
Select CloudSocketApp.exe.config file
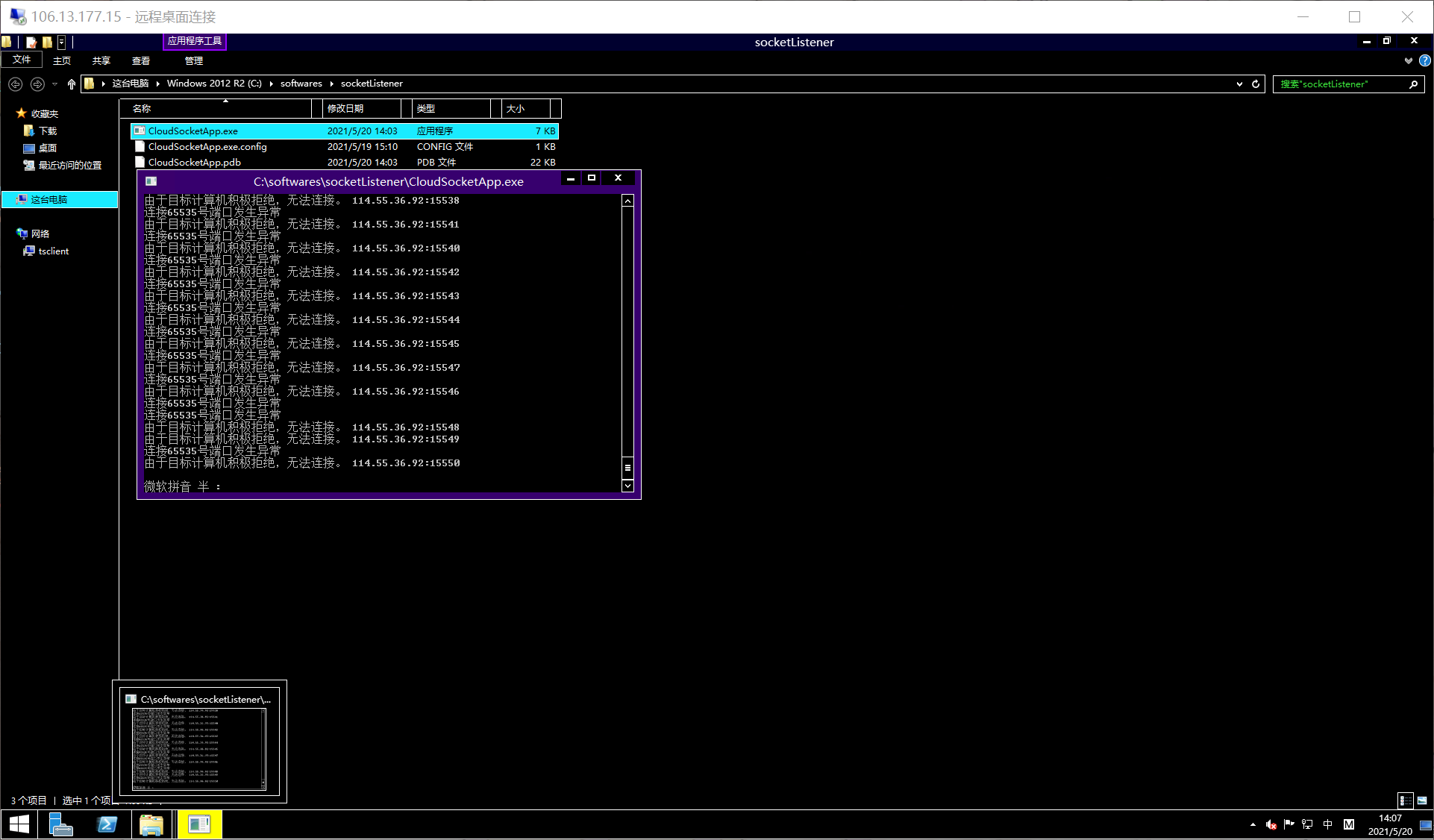[x=207, y=147]
